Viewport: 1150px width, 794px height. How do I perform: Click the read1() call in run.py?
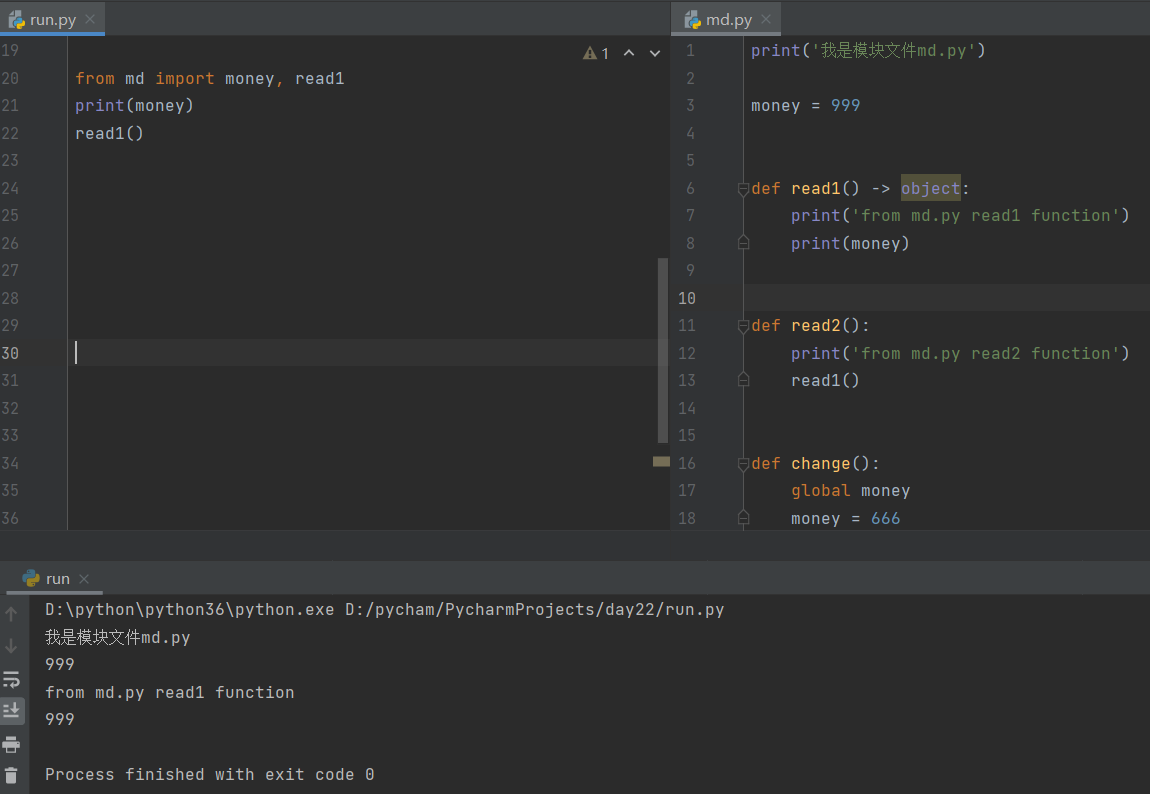tap(109, 133)
